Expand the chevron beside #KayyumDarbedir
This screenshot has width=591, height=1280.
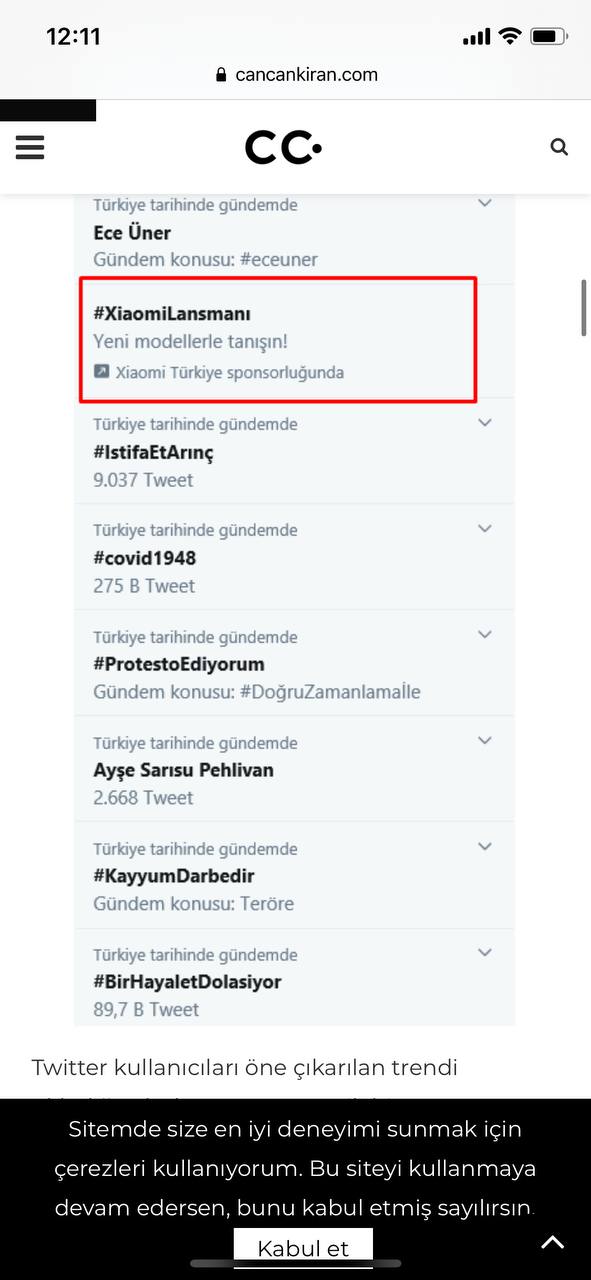pos(485,847)
